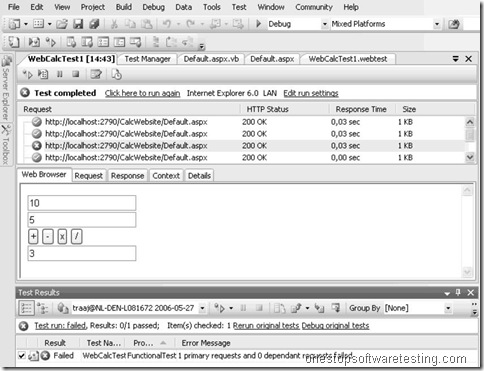Click the 'Test run: failed' link
This screenshot has height=371, width=484.
click(x=60, y=325)
